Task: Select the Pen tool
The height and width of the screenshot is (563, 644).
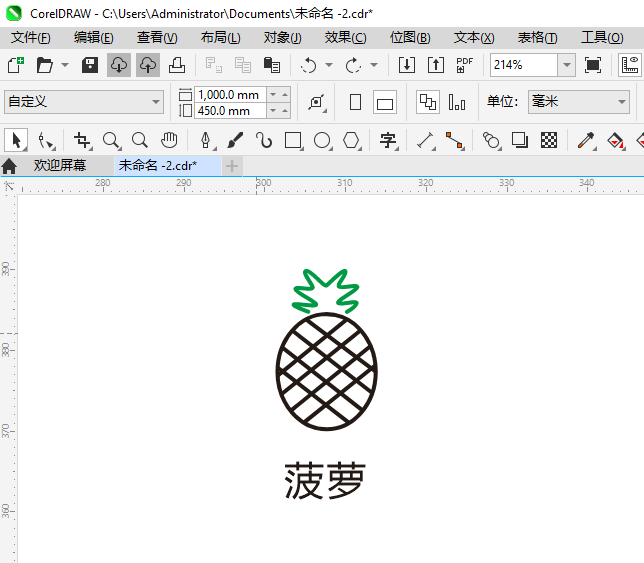Action: tap(207, 140)
